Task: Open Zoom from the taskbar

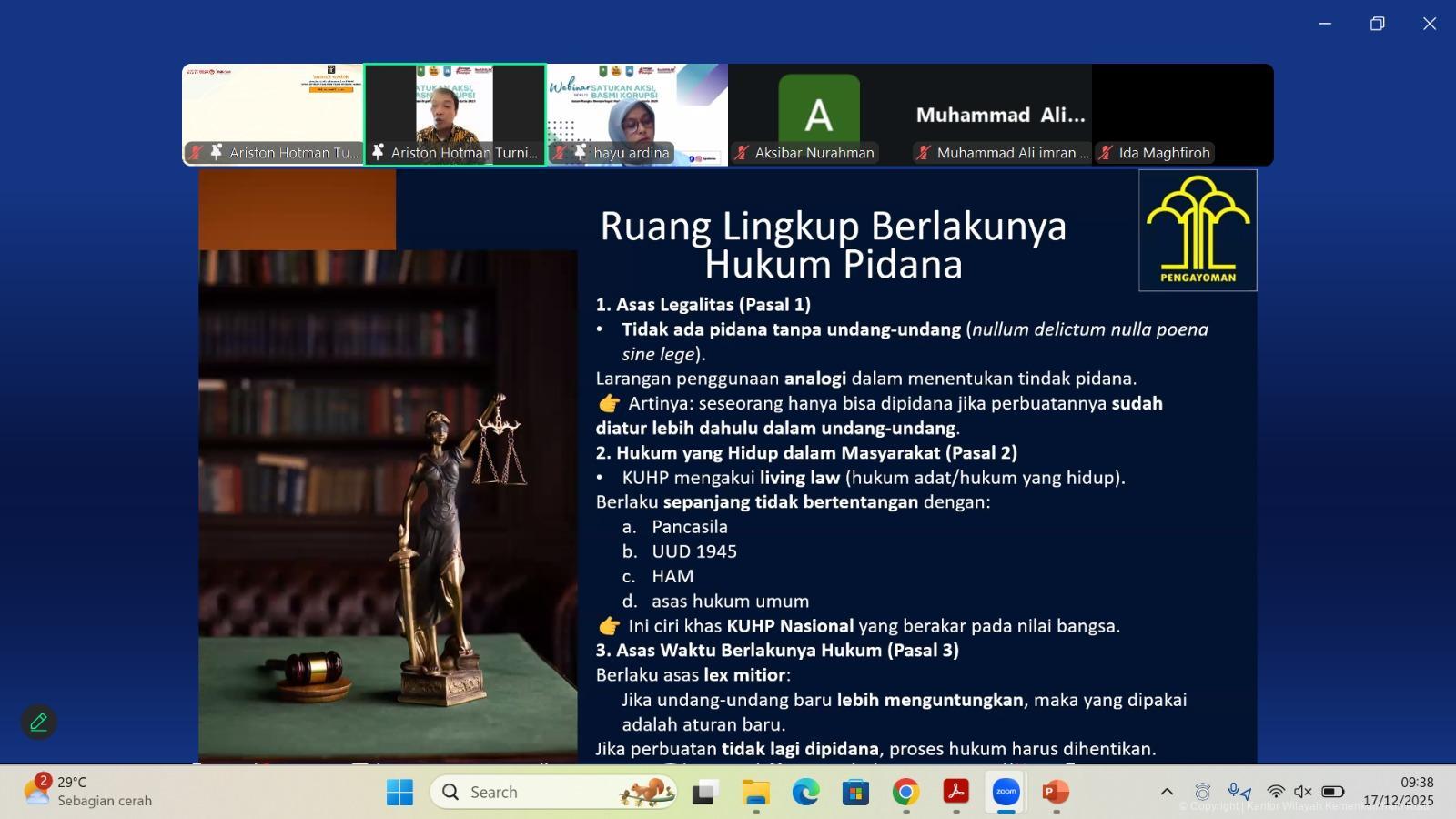Action: [x=1006, y=792]
